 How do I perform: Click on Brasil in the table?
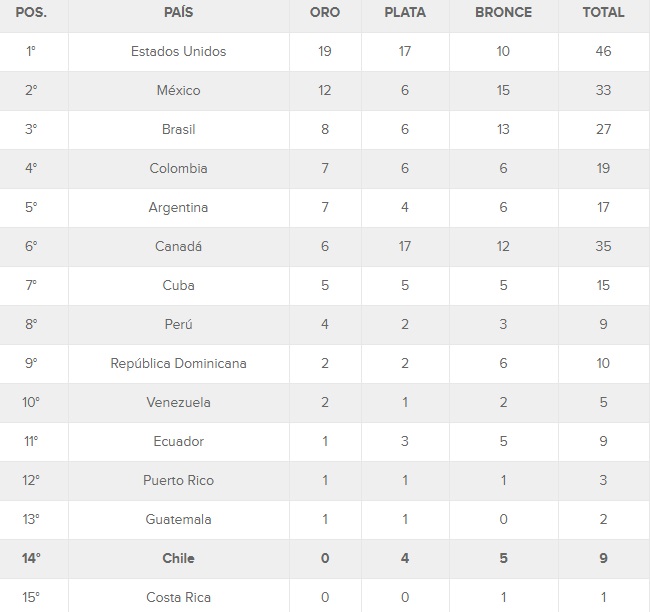178,129
